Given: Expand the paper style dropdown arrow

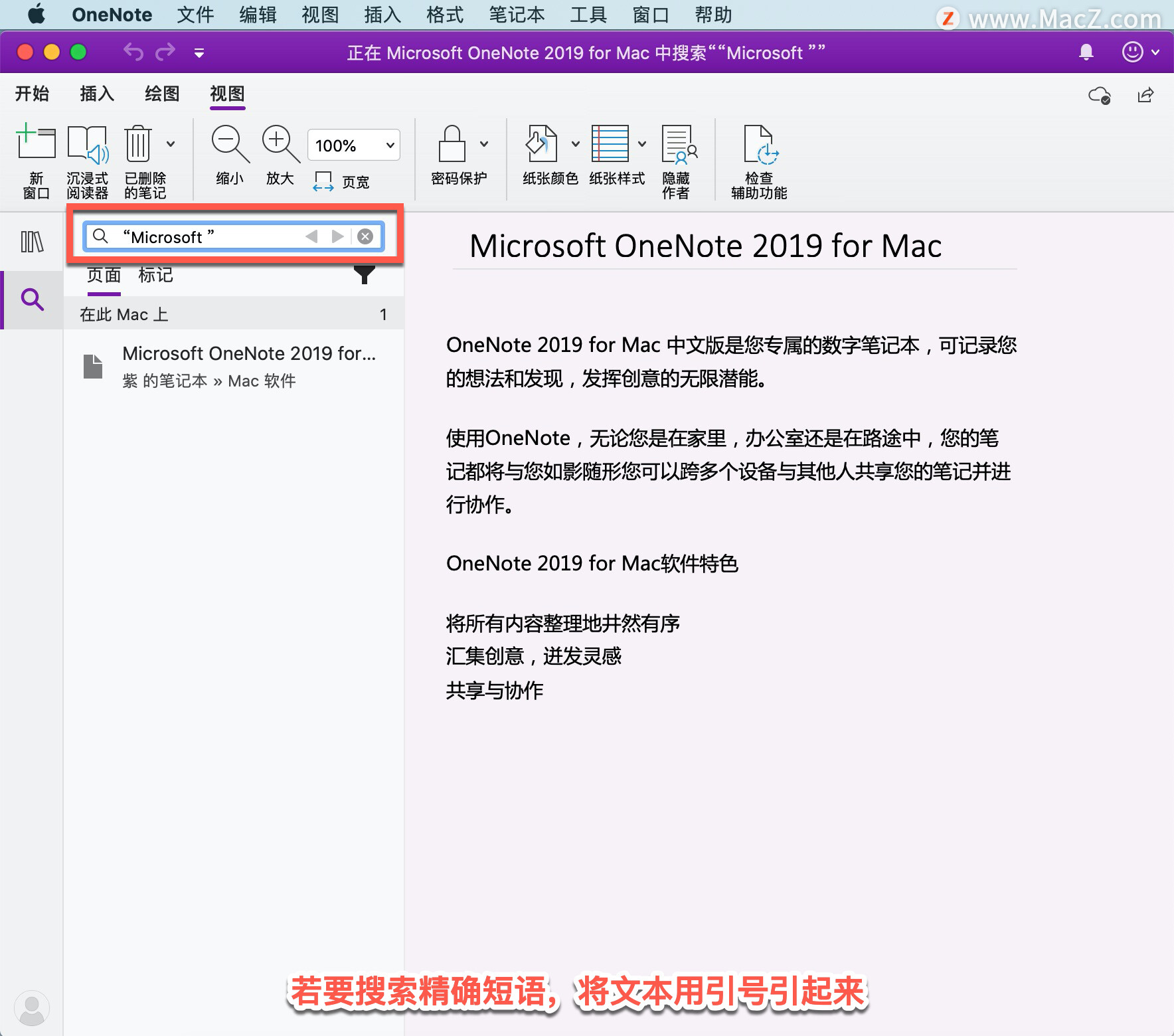Looking at the screenshot, I should coord(642,143).
